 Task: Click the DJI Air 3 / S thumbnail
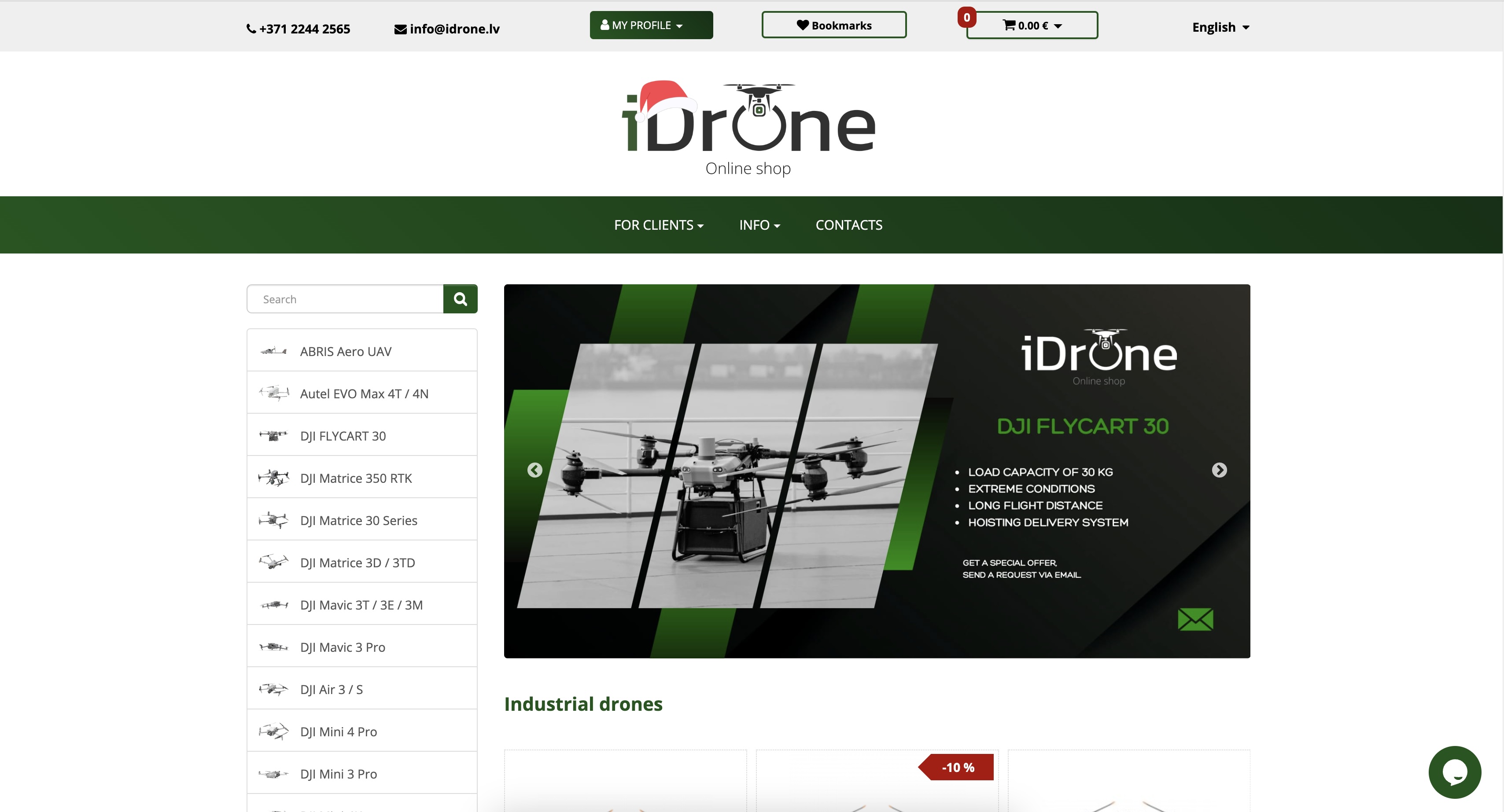pyautogui.click(x=273, y=689)
